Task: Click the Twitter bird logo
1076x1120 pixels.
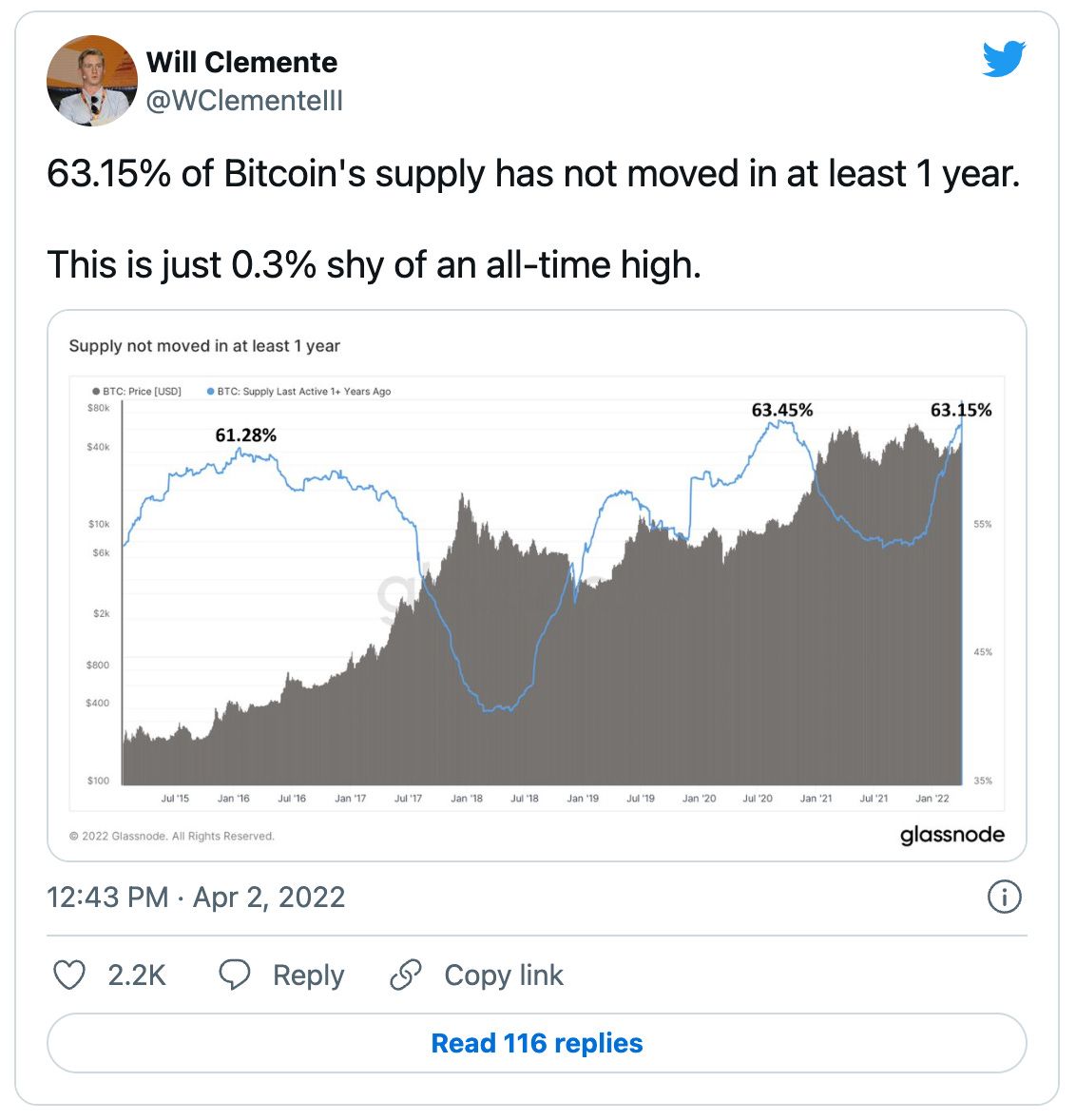Action: point(1004,59)
